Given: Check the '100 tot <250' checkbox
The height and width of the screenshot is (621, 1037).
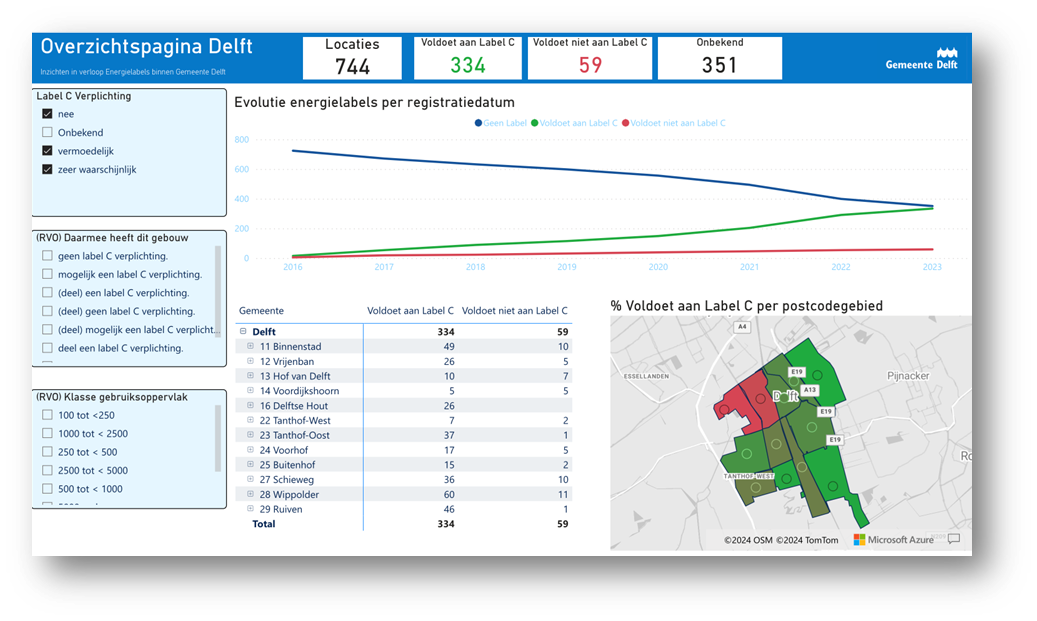Looking at the screenshot, I should 47,415.
